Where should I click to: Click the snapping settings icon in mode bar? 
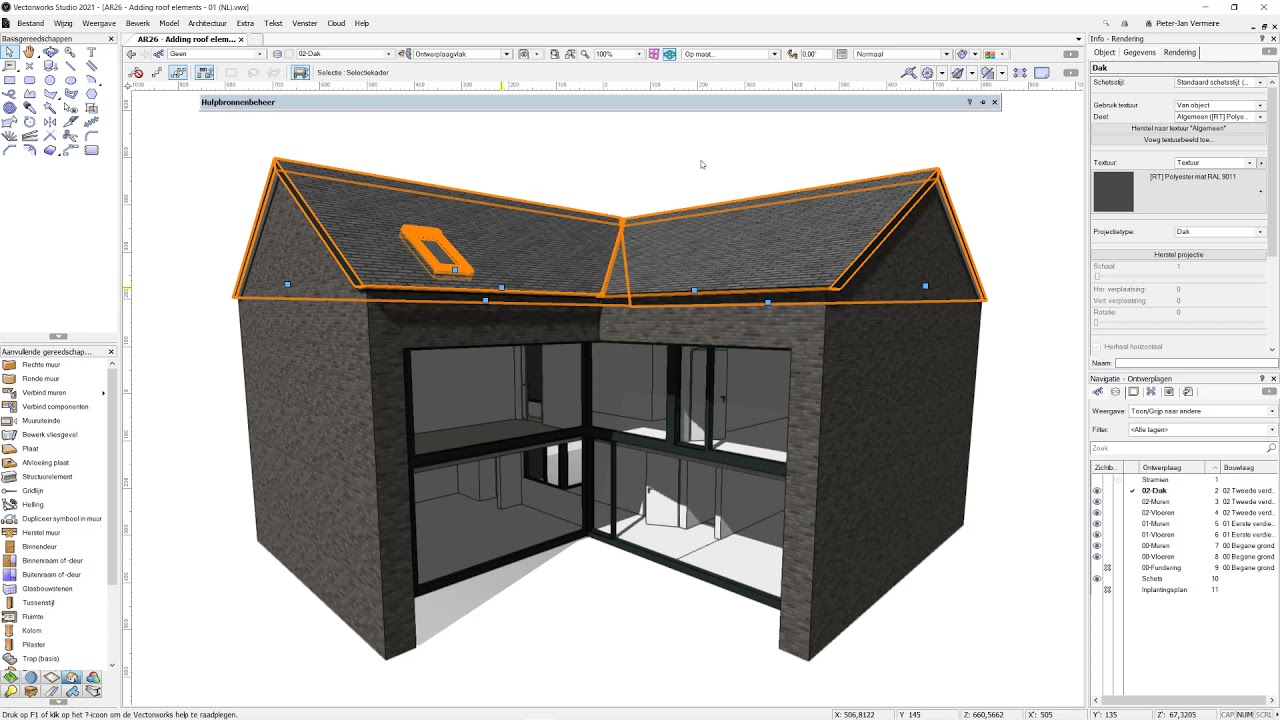pyautogui.click(x=927, y=73)
